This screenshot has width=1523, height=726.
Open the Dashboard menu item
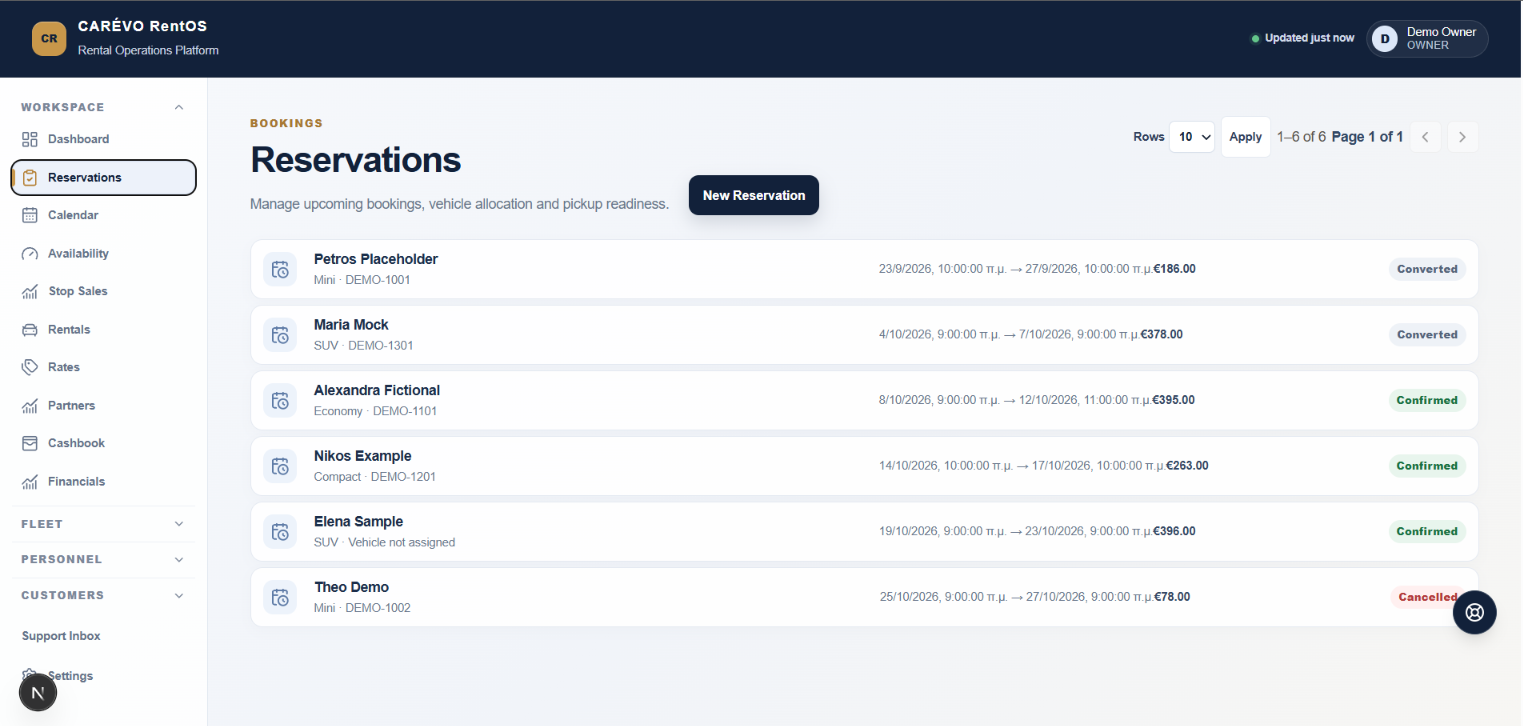pos(103,139)
